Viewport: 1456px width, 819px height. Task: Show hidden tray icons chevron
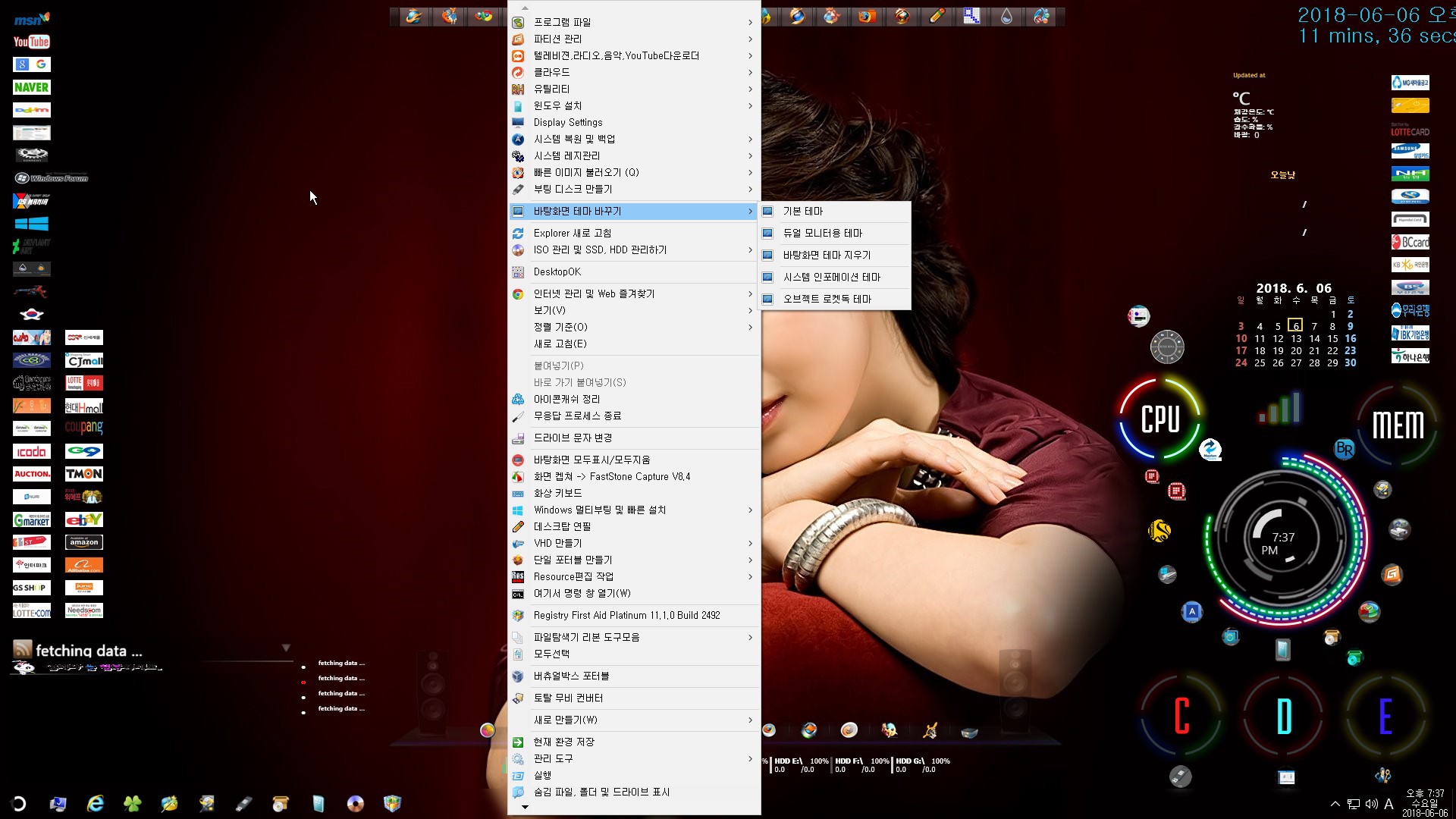click(1335, 804)
